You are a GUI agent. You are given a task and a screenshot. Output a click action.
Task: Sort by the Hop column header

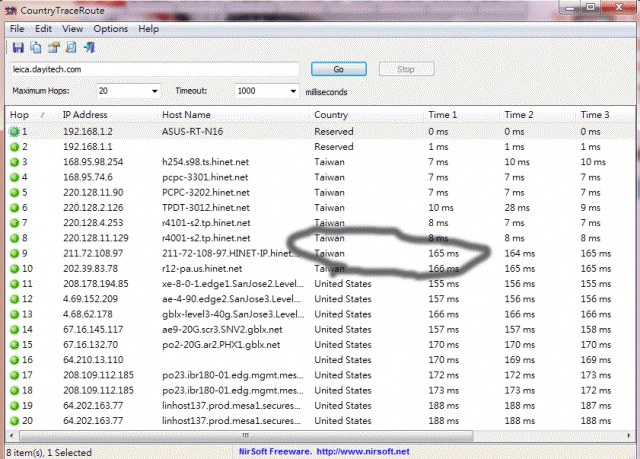(32, 115)
